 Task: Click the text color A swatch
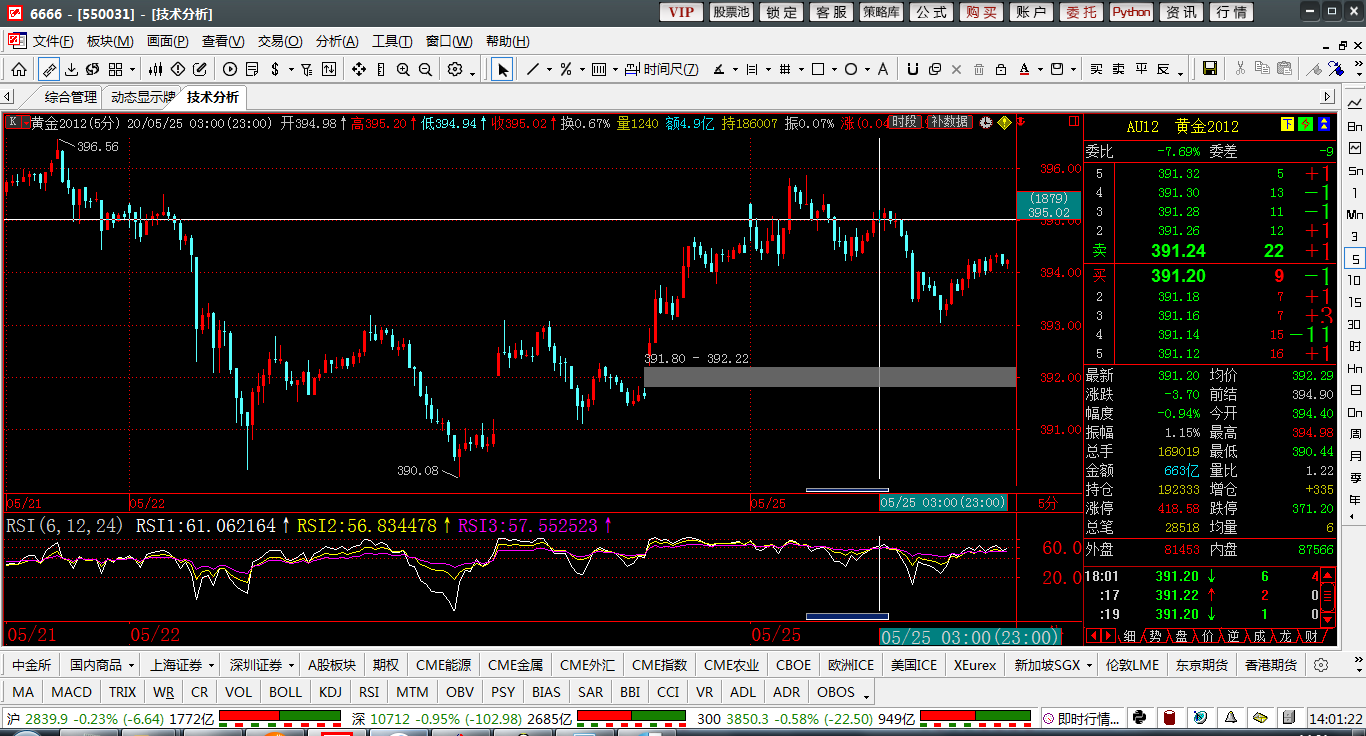pyautogui.click(x=1024, y=69)
